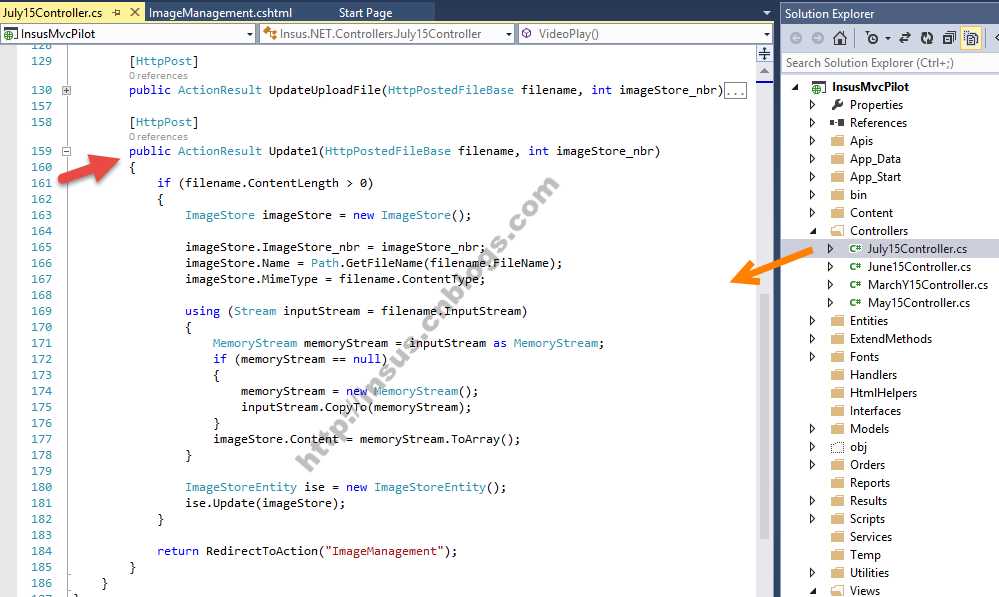999x597 pixels.
Task: Select the Content folder
Action: [871, 213]
